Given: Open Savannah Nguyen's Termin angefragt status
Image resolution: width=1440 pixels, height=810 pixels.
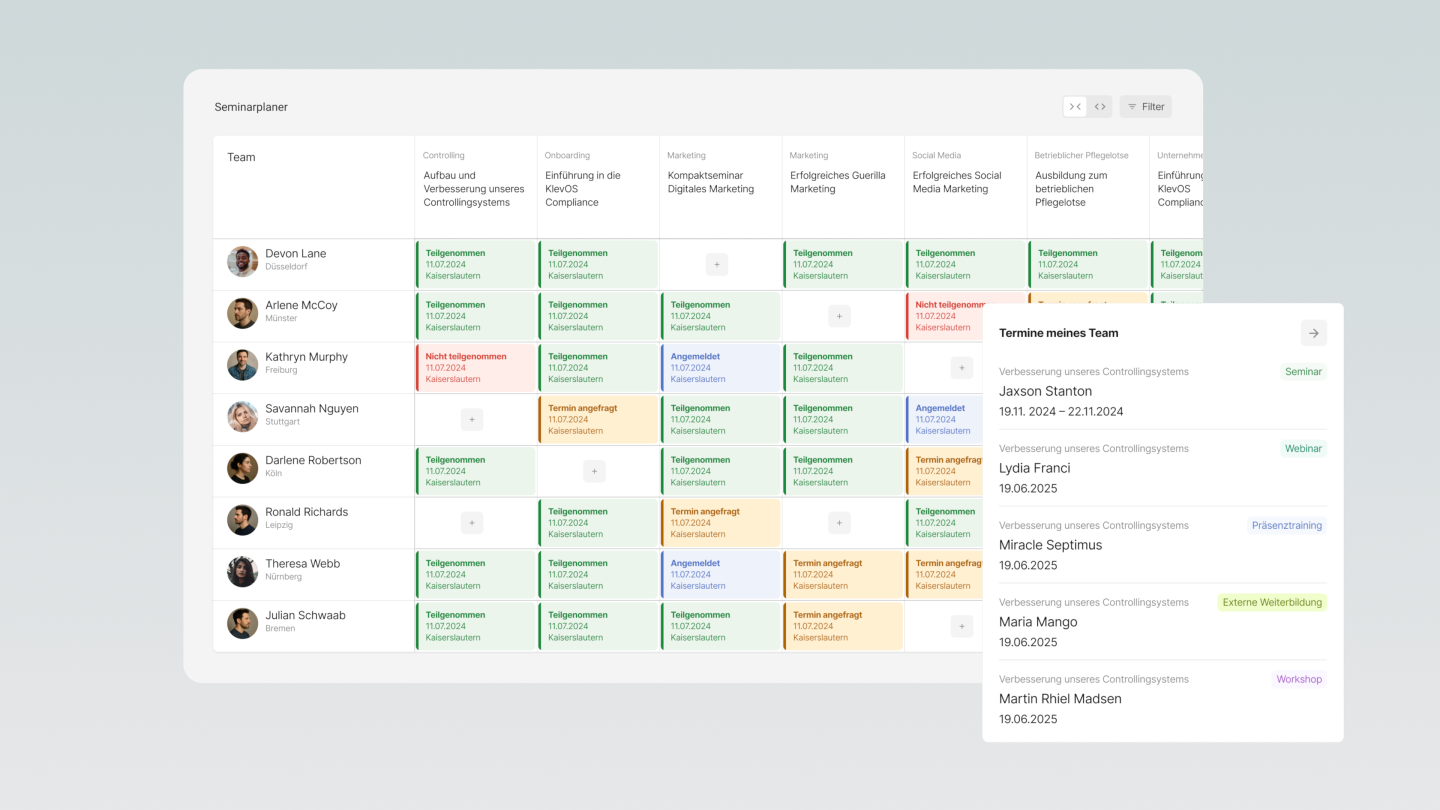Looking at the screenshot, I should (x=598, y=419).
